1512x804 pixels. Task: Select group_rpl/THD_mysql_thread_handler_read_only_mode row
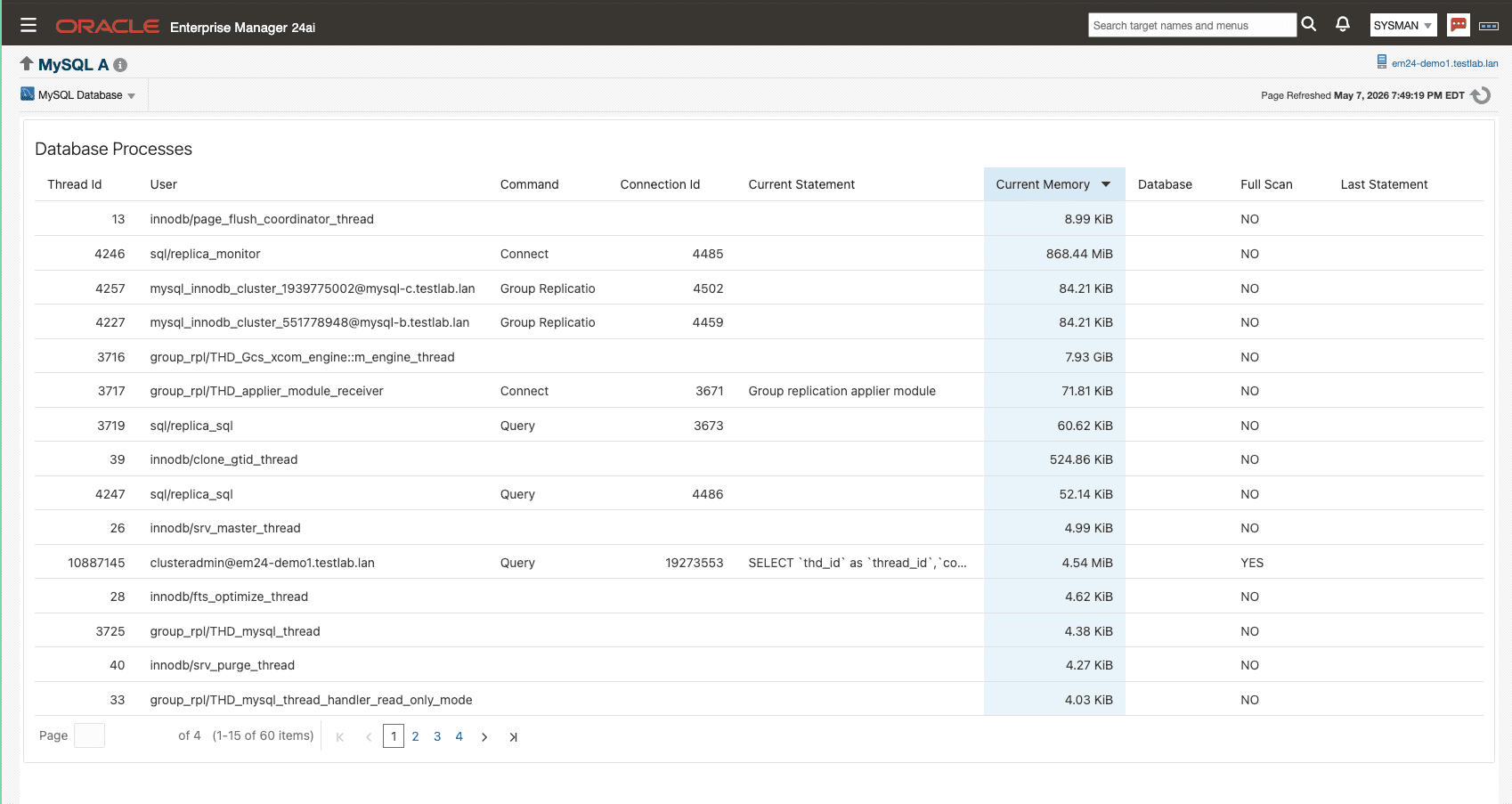(759, 700)
